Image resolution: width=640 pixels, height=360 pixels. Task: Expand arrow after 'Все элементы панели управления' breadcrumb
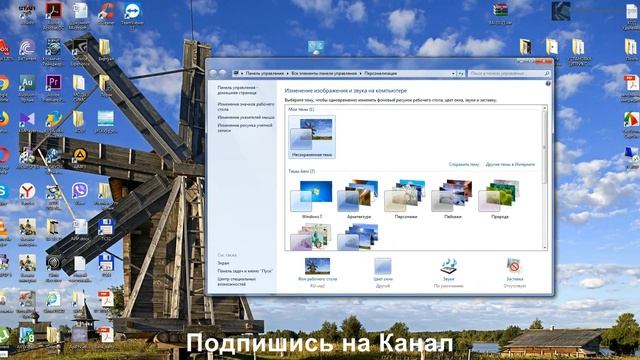pos(360,73)
